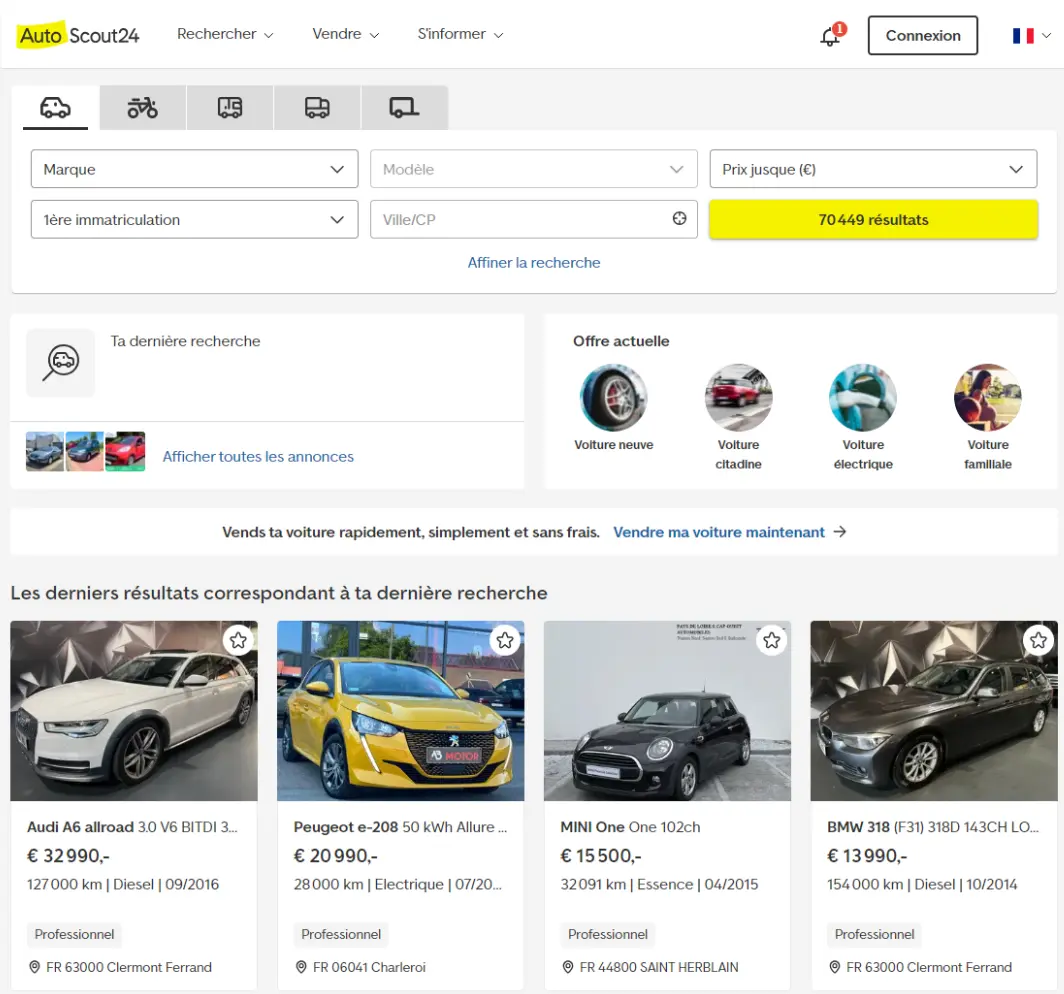Viewport: 1064px width, 994px height.
Task: Open the Voiture familiale round image
Action: 988,398
